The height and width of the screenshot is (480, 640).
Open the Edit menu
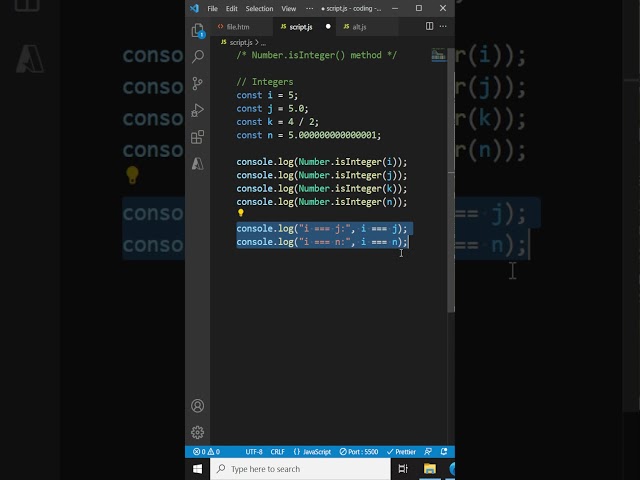click(x=231, y=9)
